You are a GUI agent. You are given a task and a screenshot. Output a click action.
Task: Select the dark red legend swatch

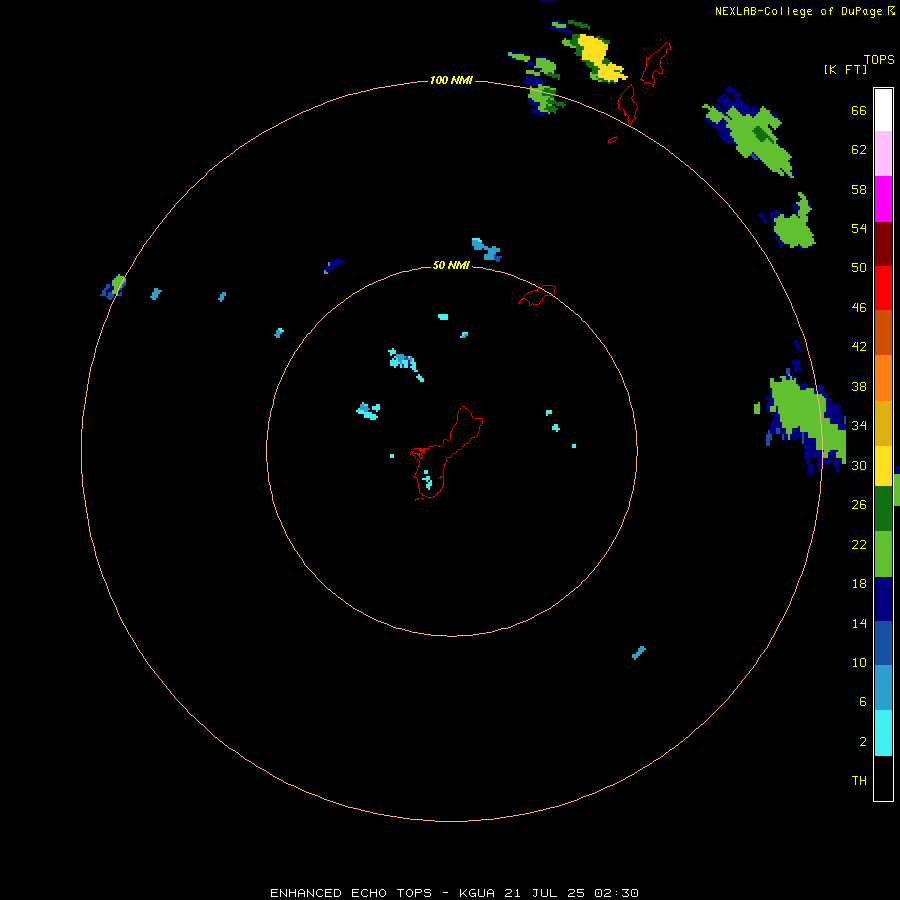(883, 244)
